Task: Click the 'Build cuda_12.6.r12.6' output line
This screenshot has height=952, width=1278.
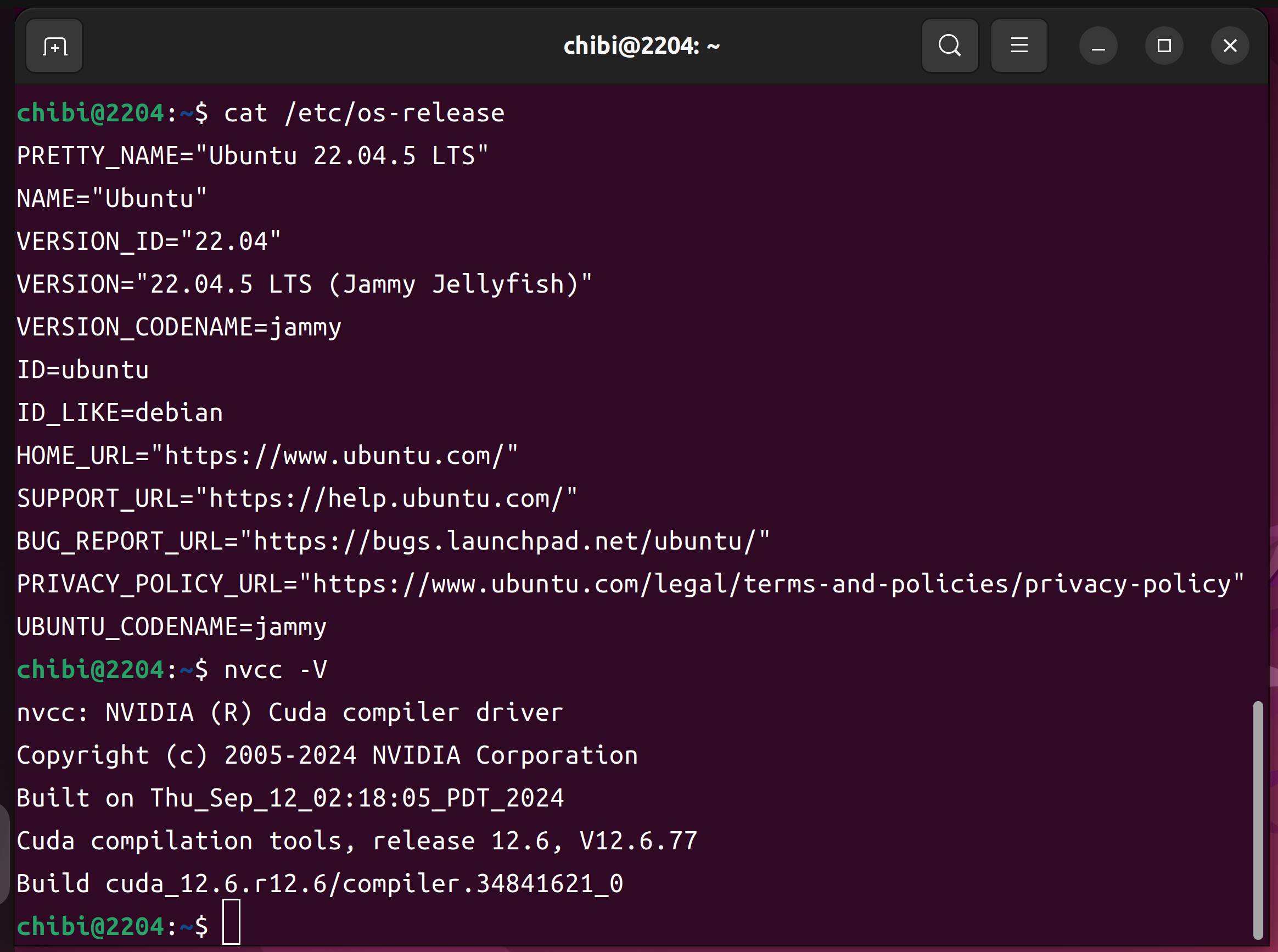Action: click(x=320, y=883)
